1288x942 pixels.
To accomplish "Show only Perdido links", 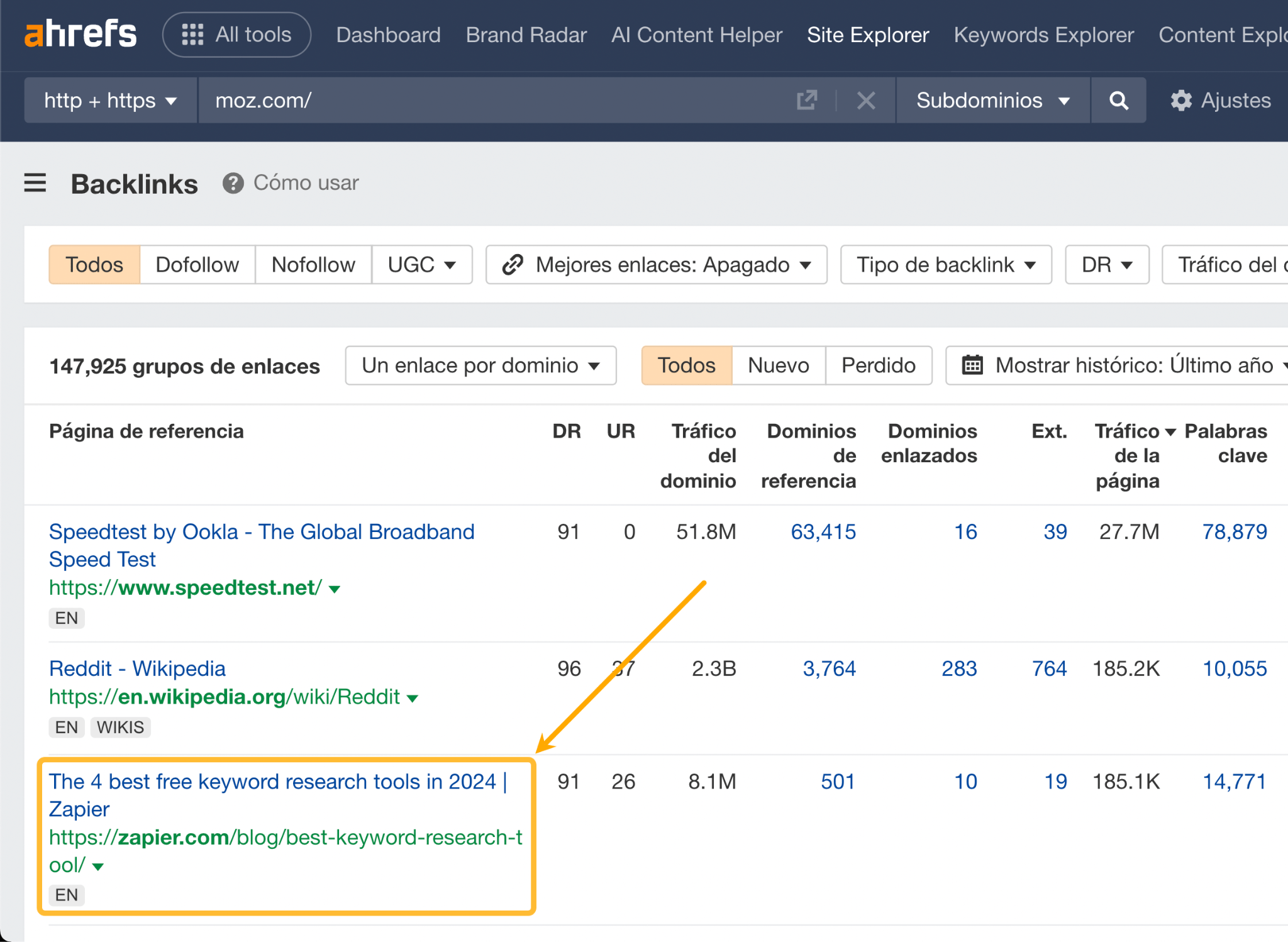I will pos(878,365).
